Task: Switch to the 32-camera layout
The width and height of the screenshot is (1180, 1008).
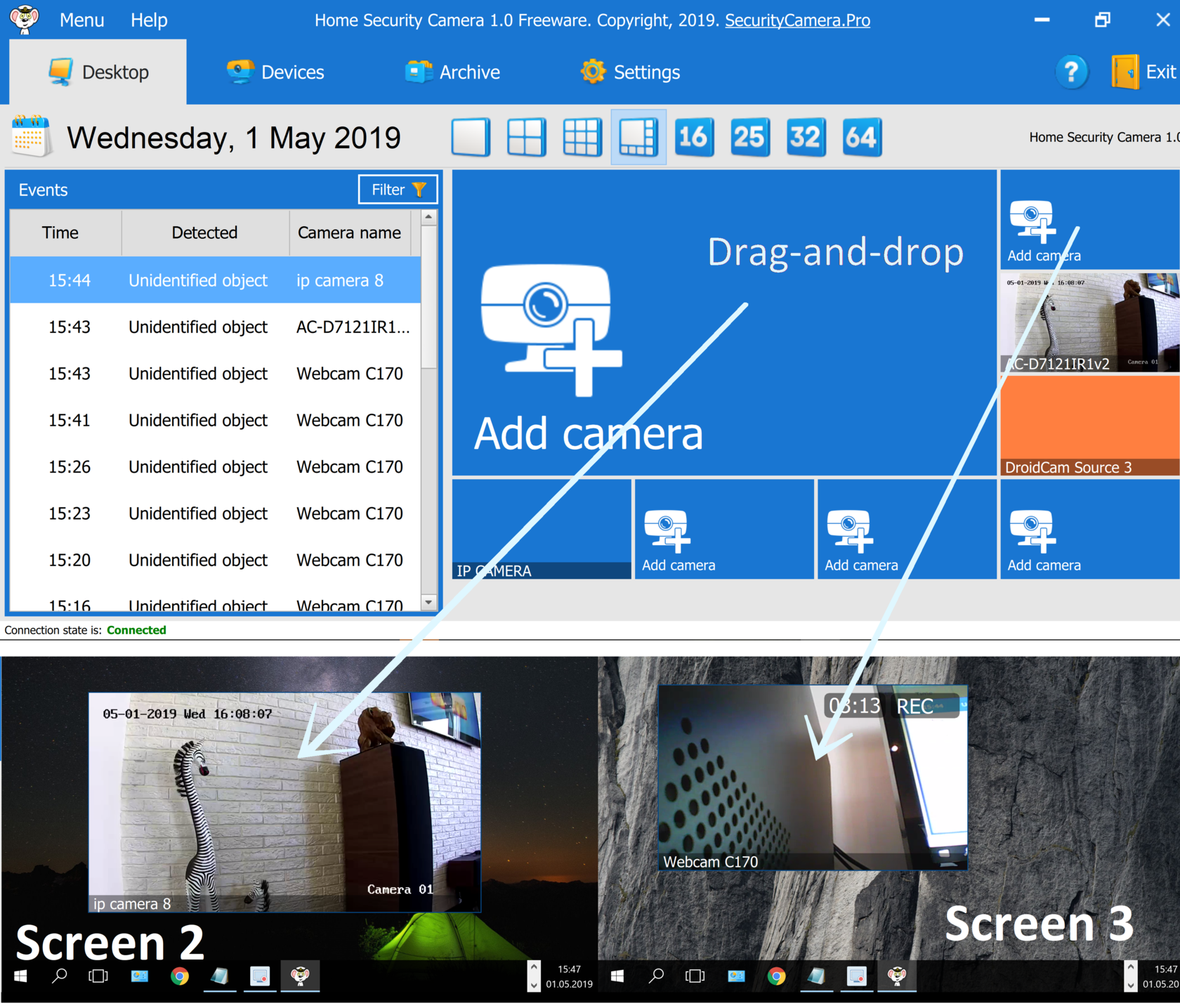Action: pos(806,137)
